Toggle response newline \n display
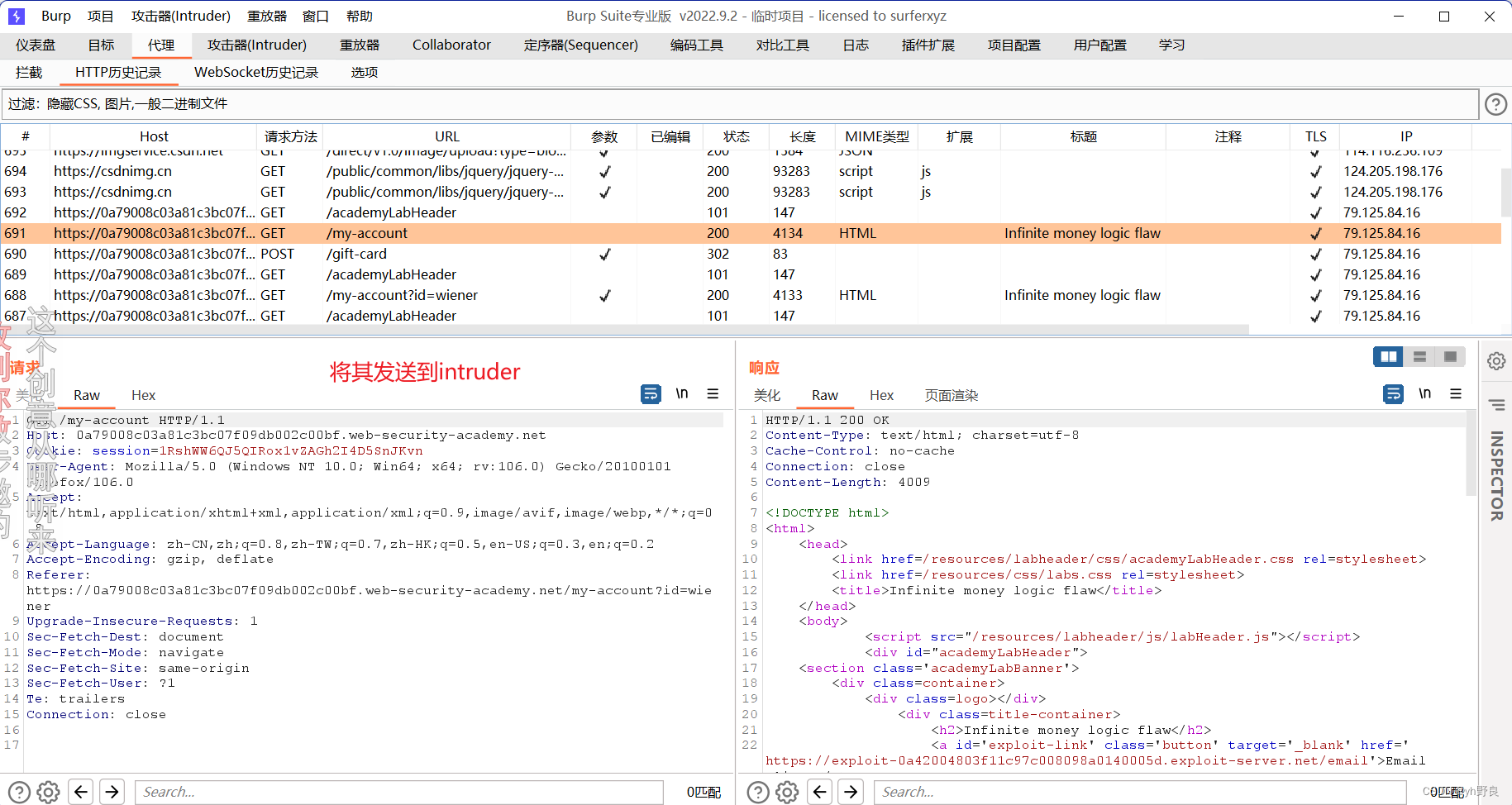The width and height of the screenshot is (1512, 805). click(1425, 394)
